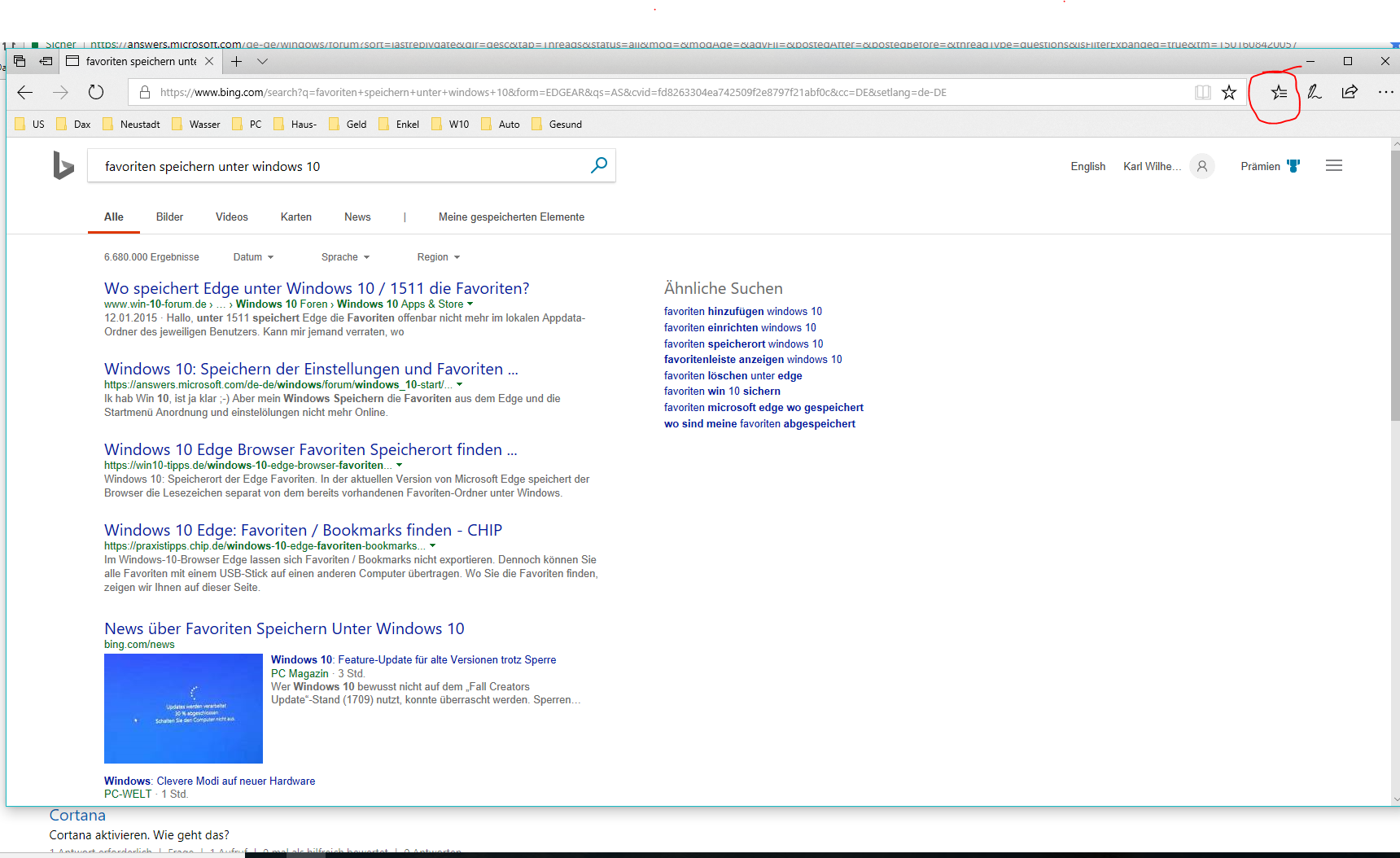
Task: Click the address bar lock icon
Action: tap(145, 92)
